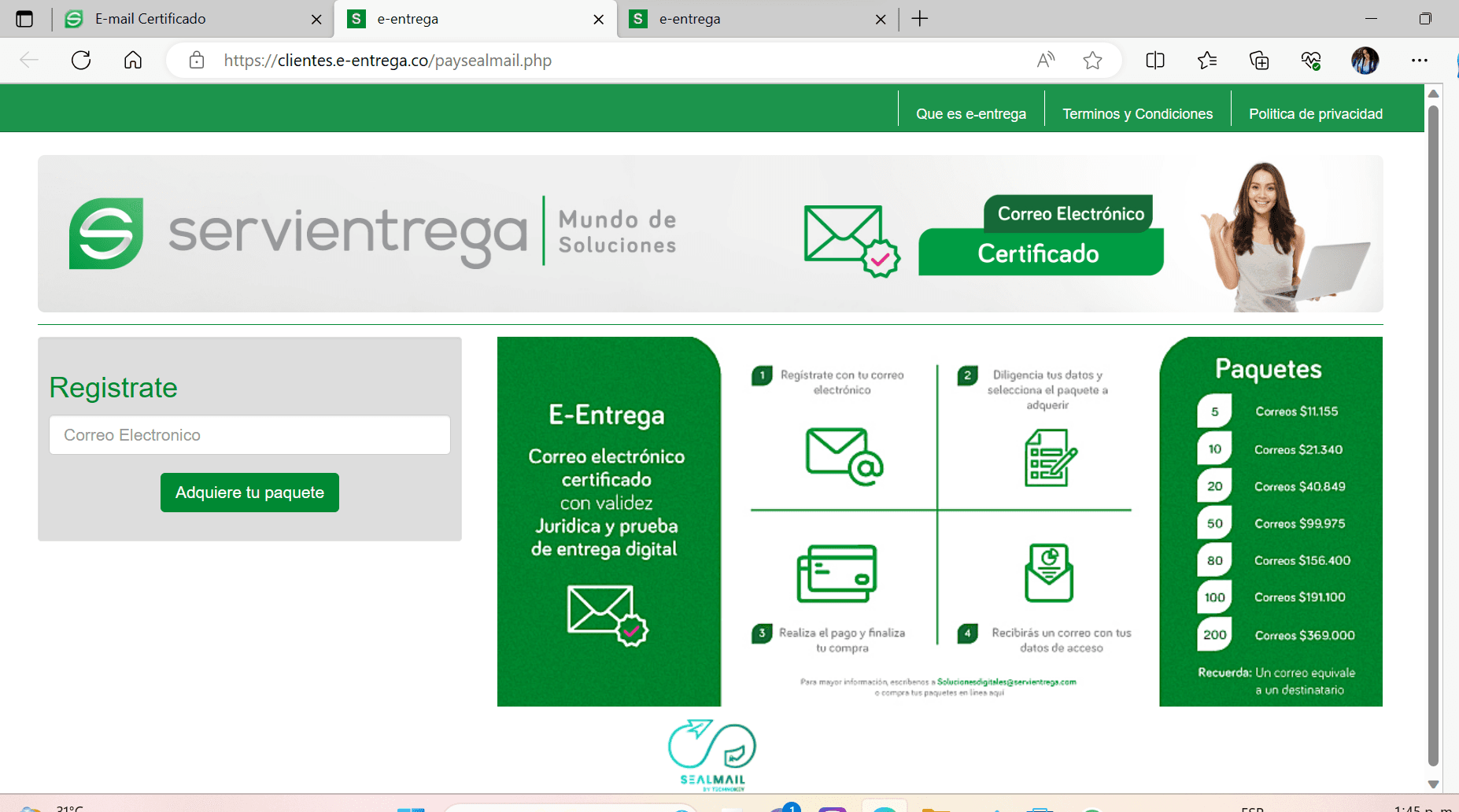Screen dimensions: 1459x812
Task: Open a new browser tab
Action: click(x=919, y=19)
